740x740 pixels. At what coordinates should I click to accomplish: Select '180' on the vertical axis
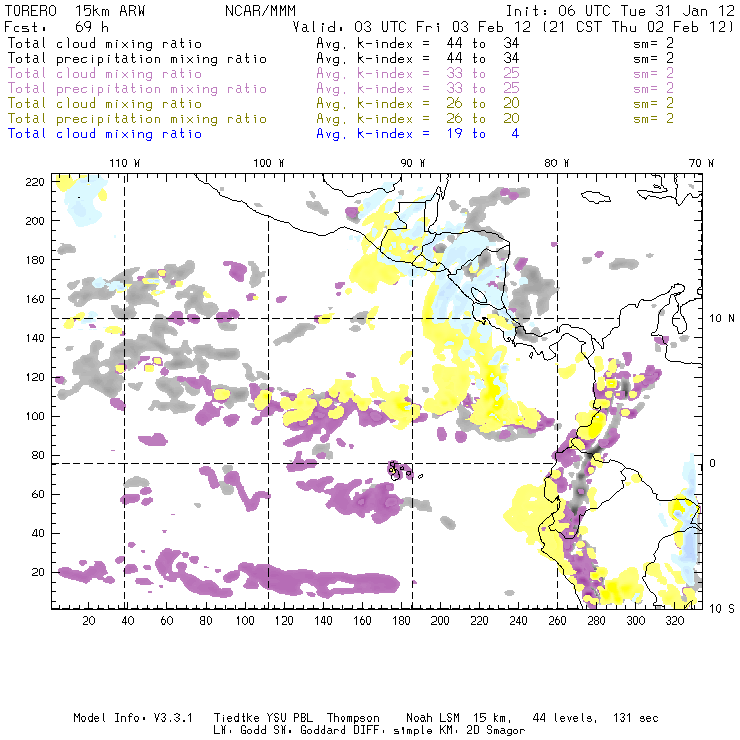[35, 260]
